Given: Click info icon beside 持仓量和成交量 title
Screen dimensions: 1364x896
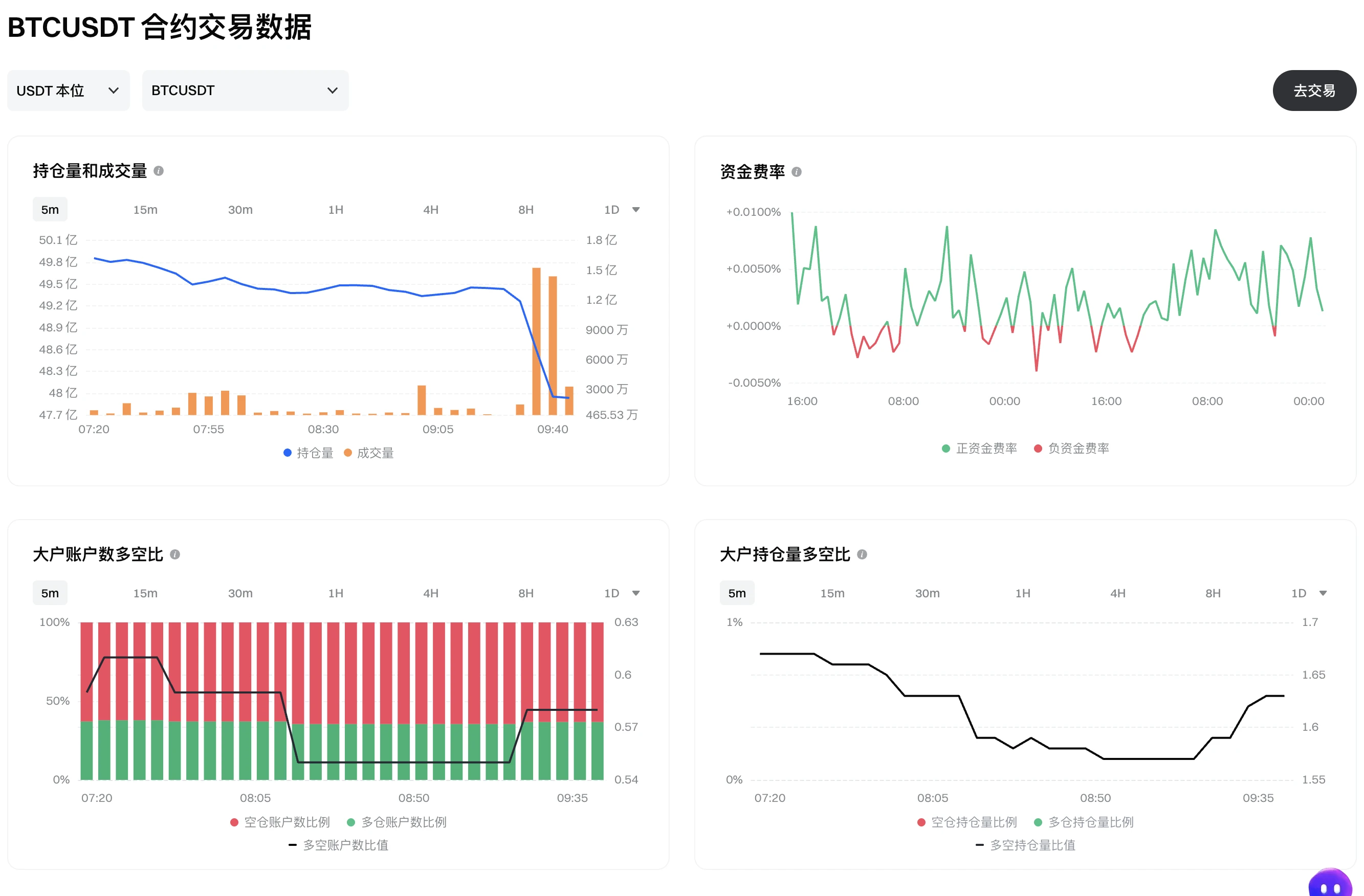Looking at the screenshot, I should click(159, 171).
